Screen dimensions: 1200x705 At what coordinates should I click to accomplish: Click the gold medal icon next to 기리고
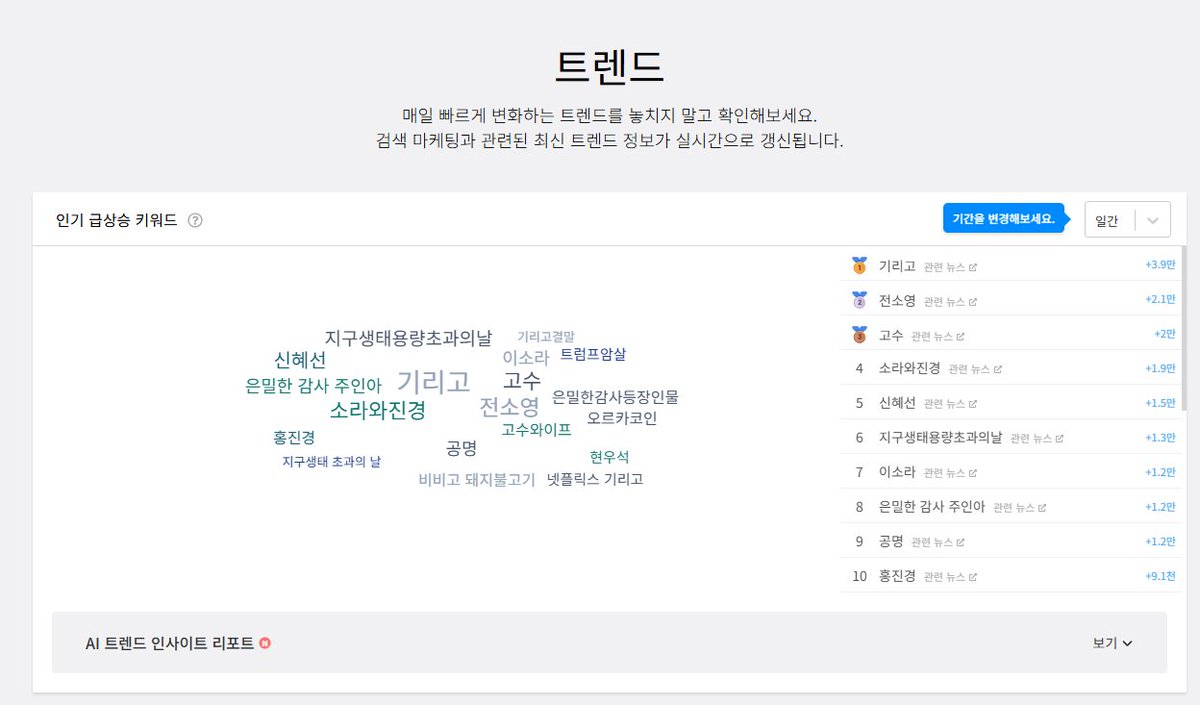[859, 266]
